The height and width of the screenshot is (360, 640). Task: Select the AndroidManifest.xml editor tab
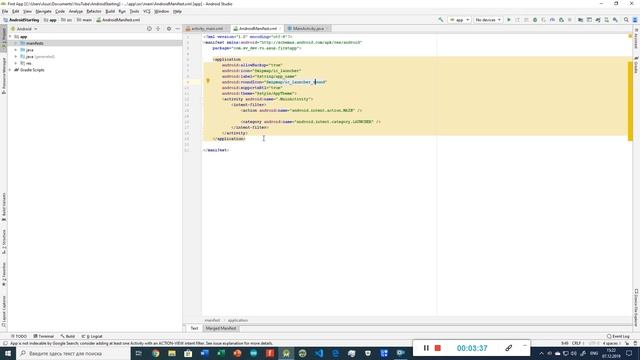coord(257,29)
